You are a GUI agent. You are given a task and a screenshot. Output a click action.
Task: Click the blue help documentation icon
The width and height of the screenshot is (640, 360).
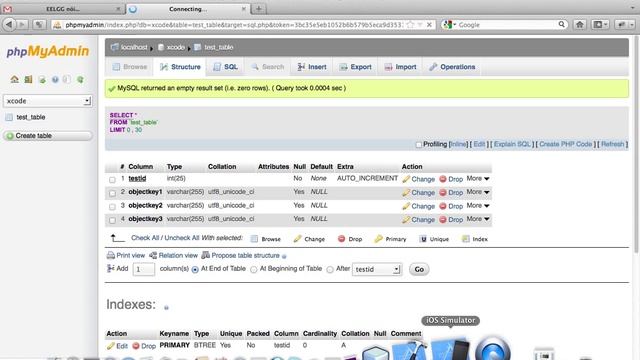pos(55,80)
